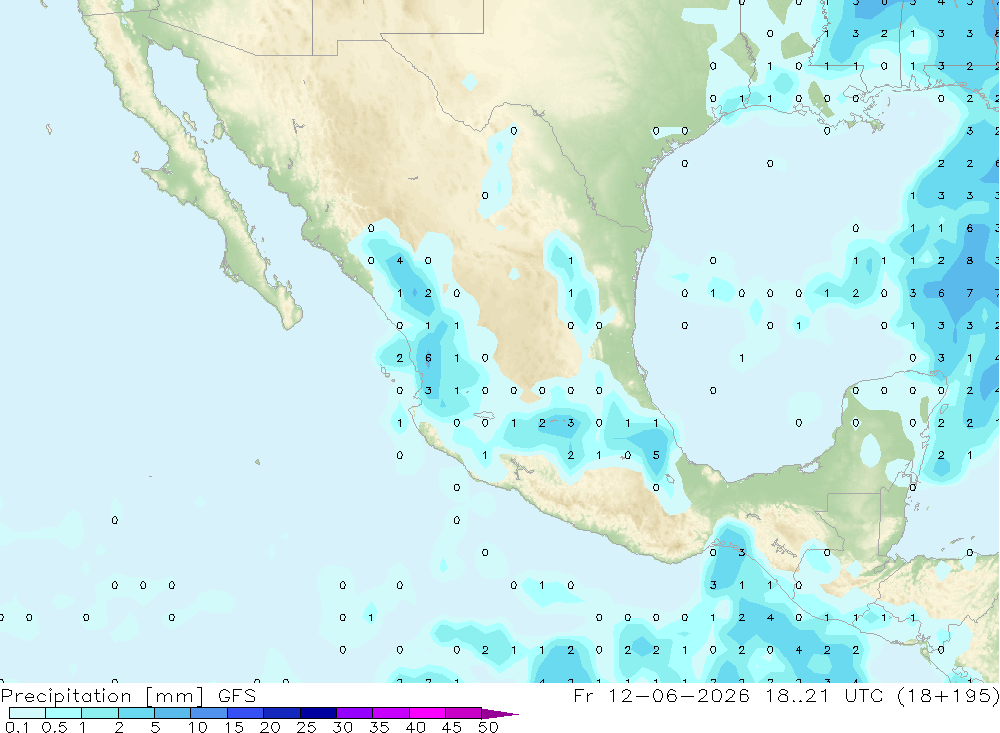Viewport: 1000px width, 733px height.
Task: Click the arrow tip above 50 mm
Action: point(500,713)
